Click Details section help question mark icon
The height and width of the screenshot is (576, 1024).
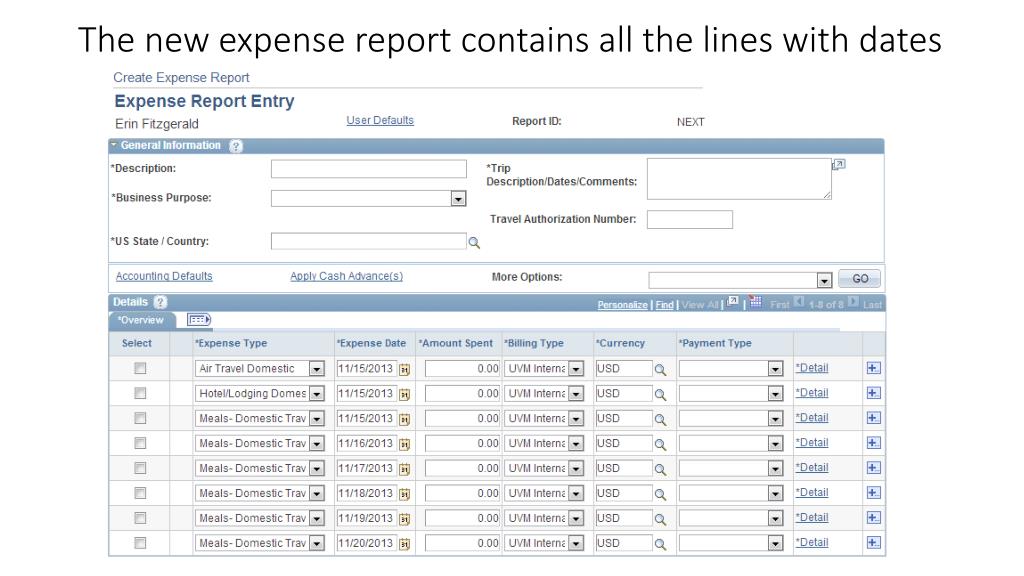click(x=161, y=302)
